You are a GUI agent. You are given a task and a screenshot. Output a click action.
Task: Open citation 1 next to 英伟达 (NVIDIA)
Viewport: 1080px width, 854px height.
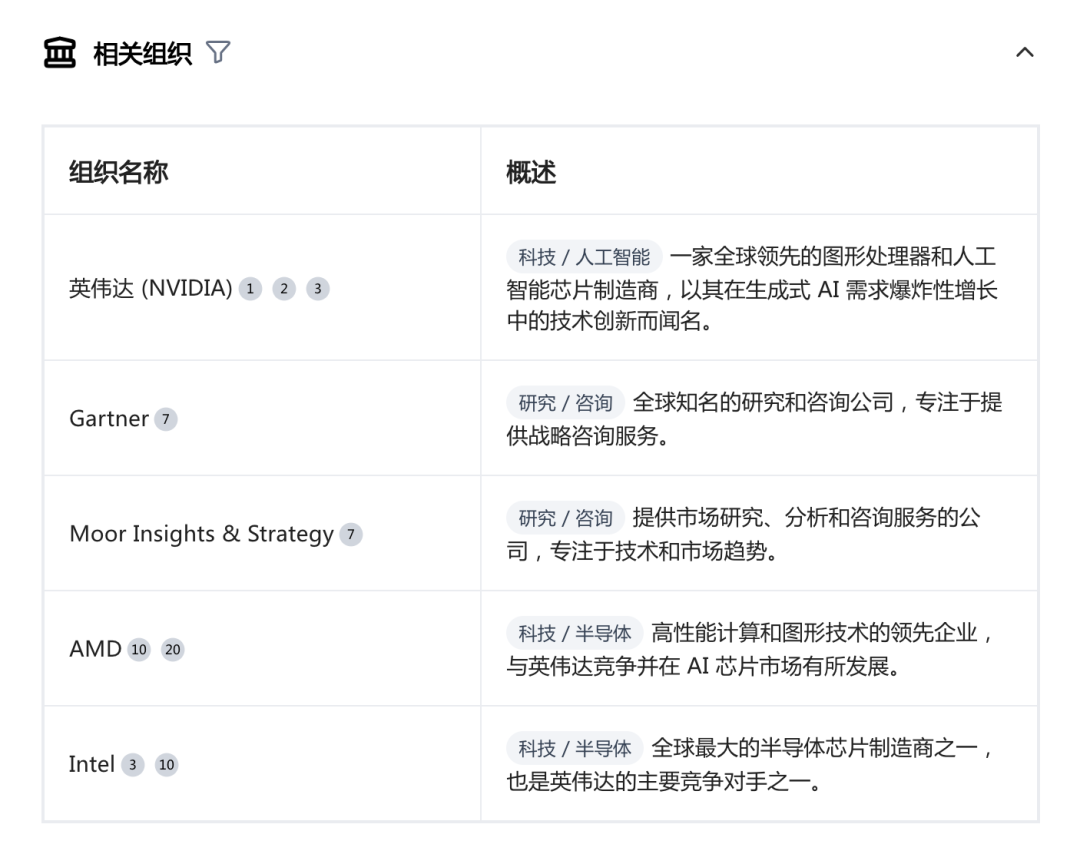click(x=250, y=289)
